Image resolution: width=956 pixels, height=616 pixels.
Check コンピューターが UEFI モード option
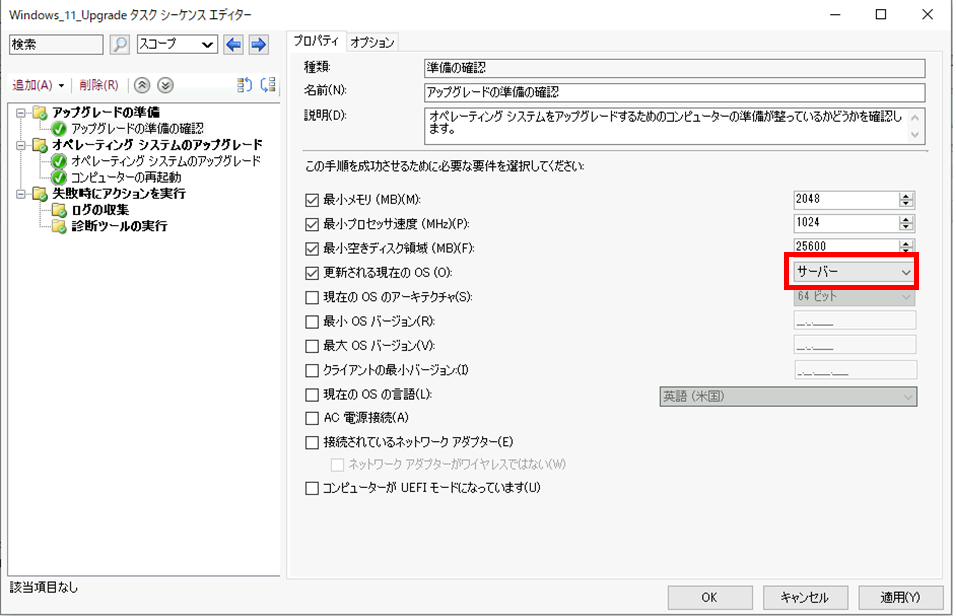point(312,488)
